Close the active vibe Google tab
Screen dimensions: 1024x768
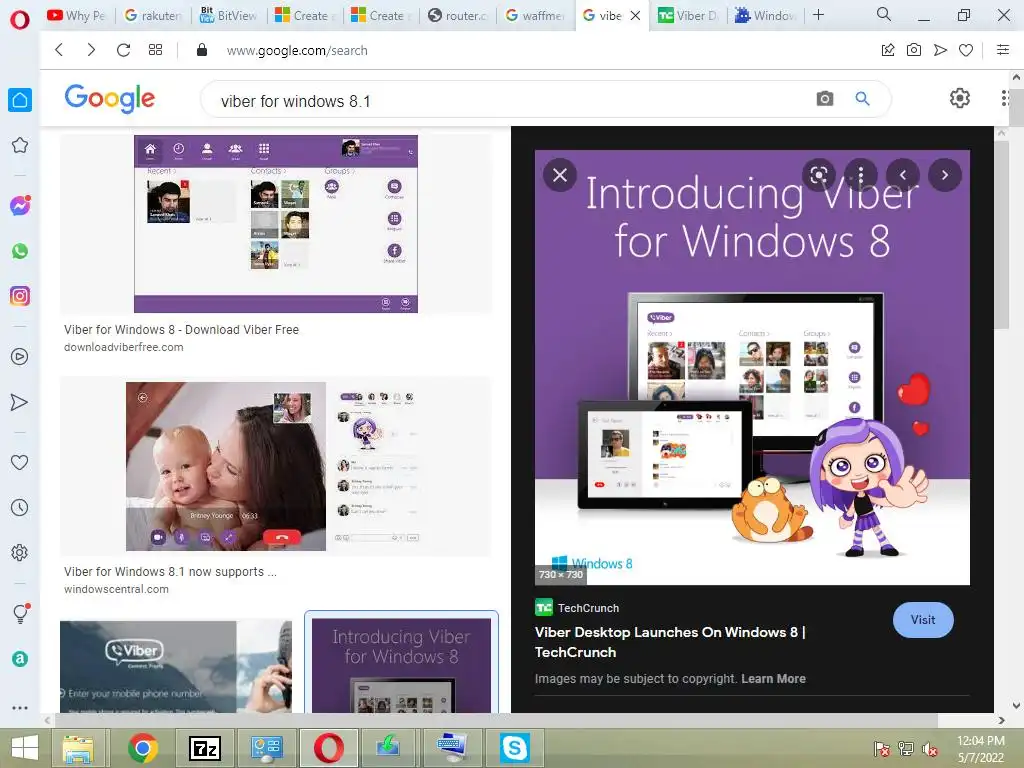click(x=635, y=15)
